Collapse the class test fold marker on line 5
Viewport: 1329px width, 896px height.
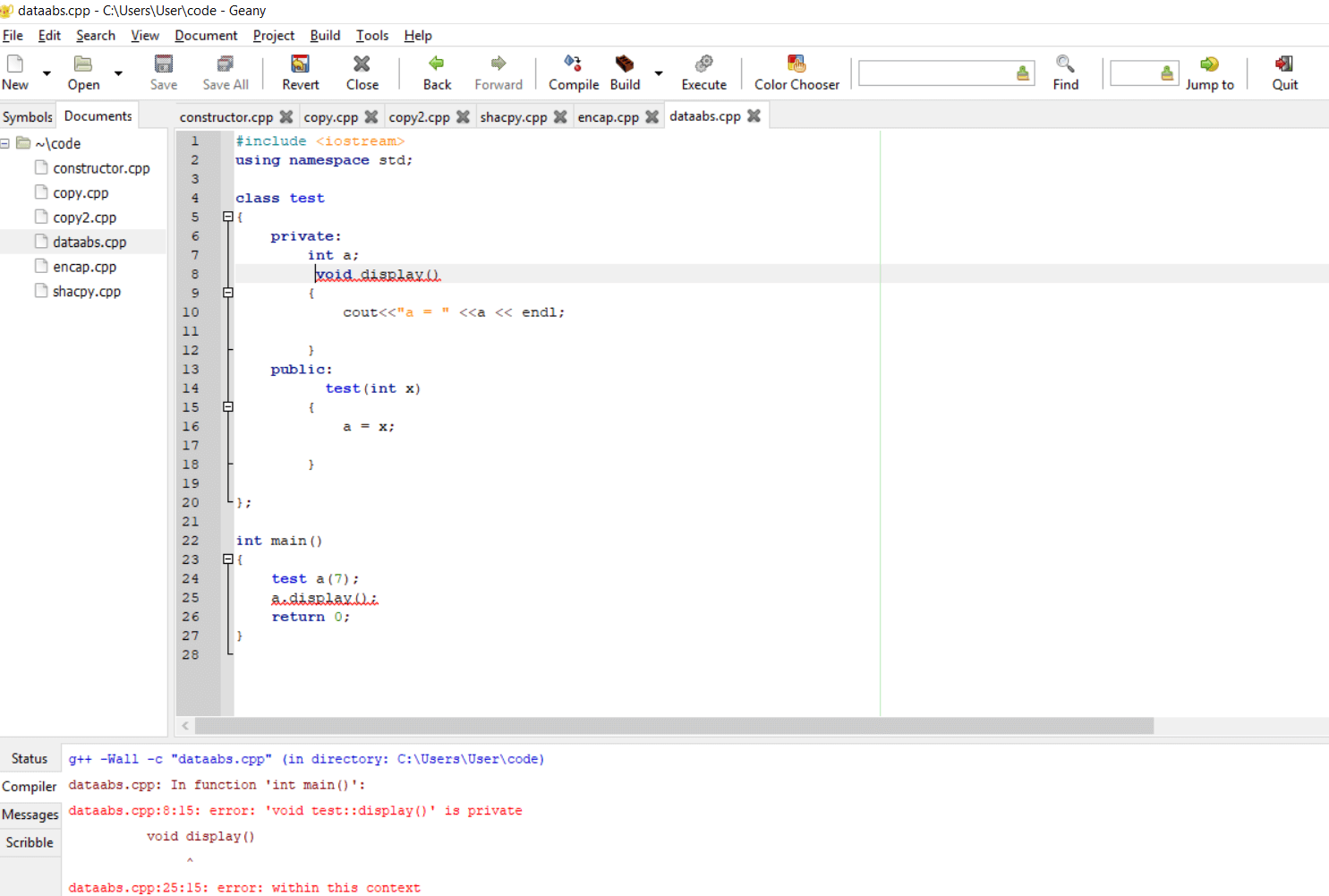click(x=228, y=217)
